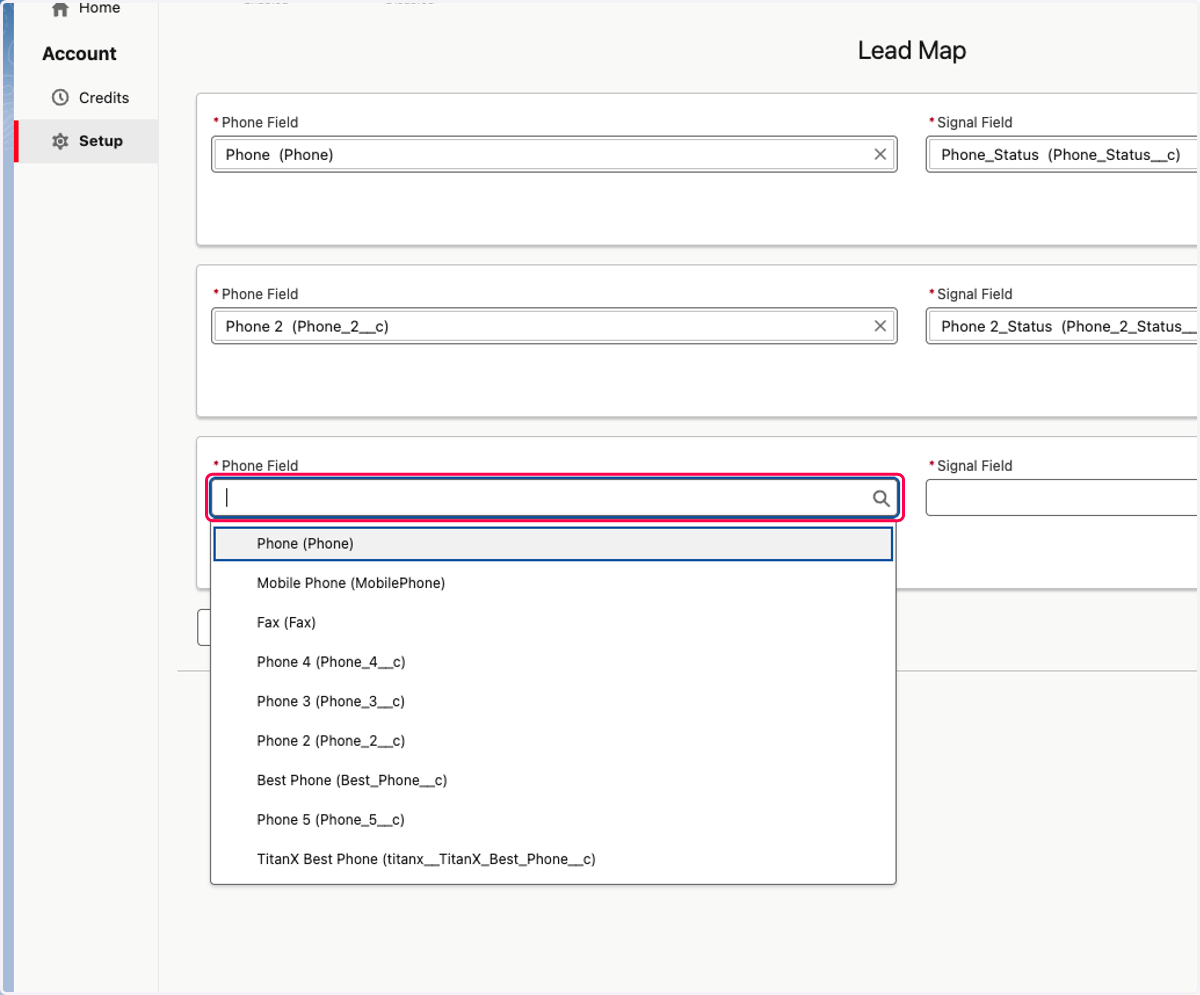Viewport: 1200px width, 995px height.
Task: Pick Phone 3 (Phone_3__c) option
Action: pos(553,701)
